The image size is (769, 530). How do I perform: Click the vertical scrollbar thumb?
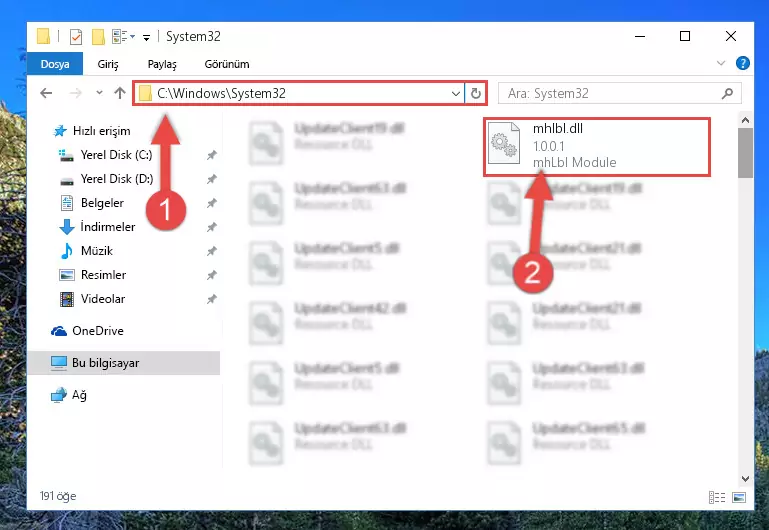point(745,153)
